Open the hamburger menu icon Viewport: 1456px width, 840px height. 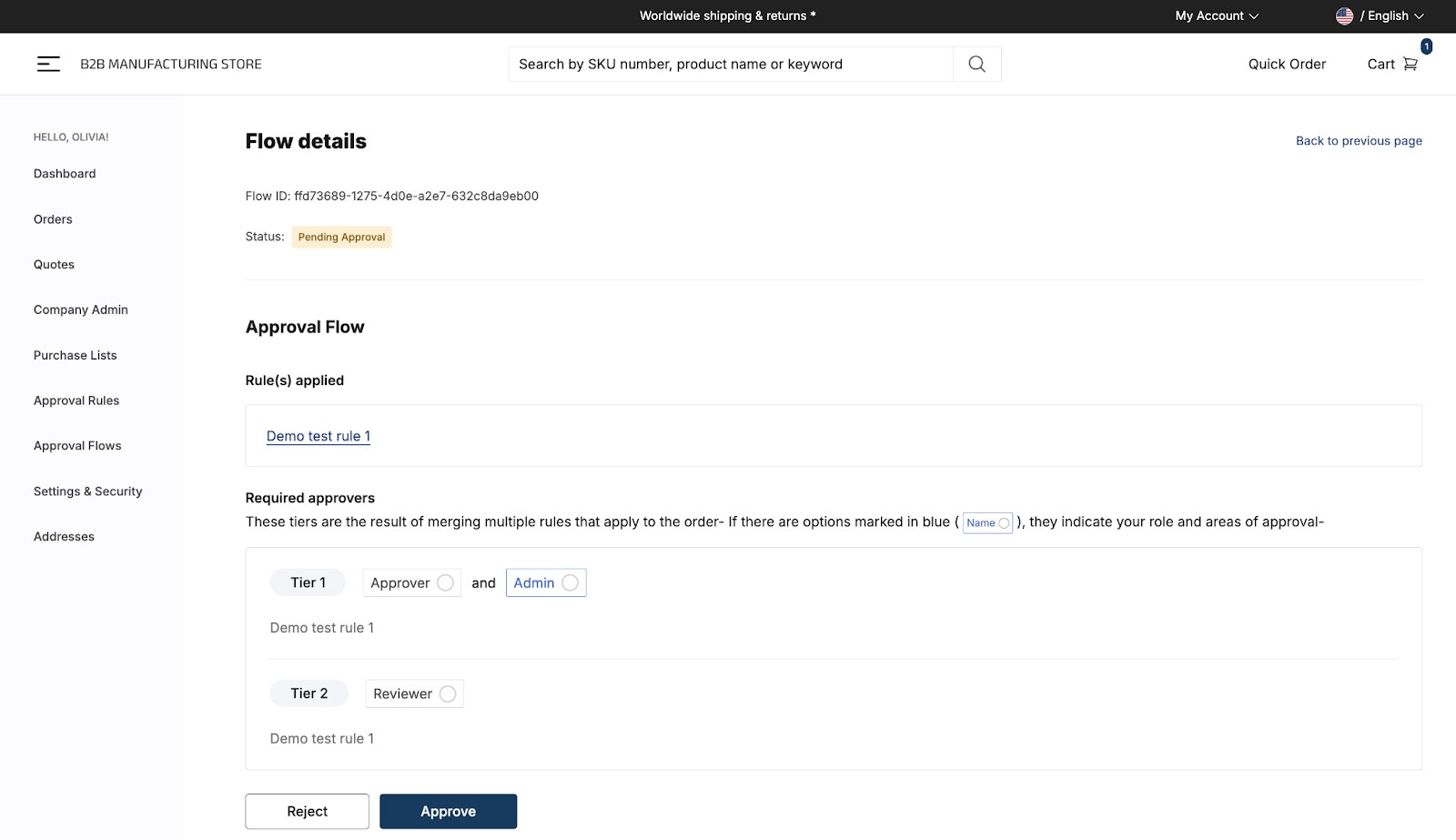coord(48,64)
